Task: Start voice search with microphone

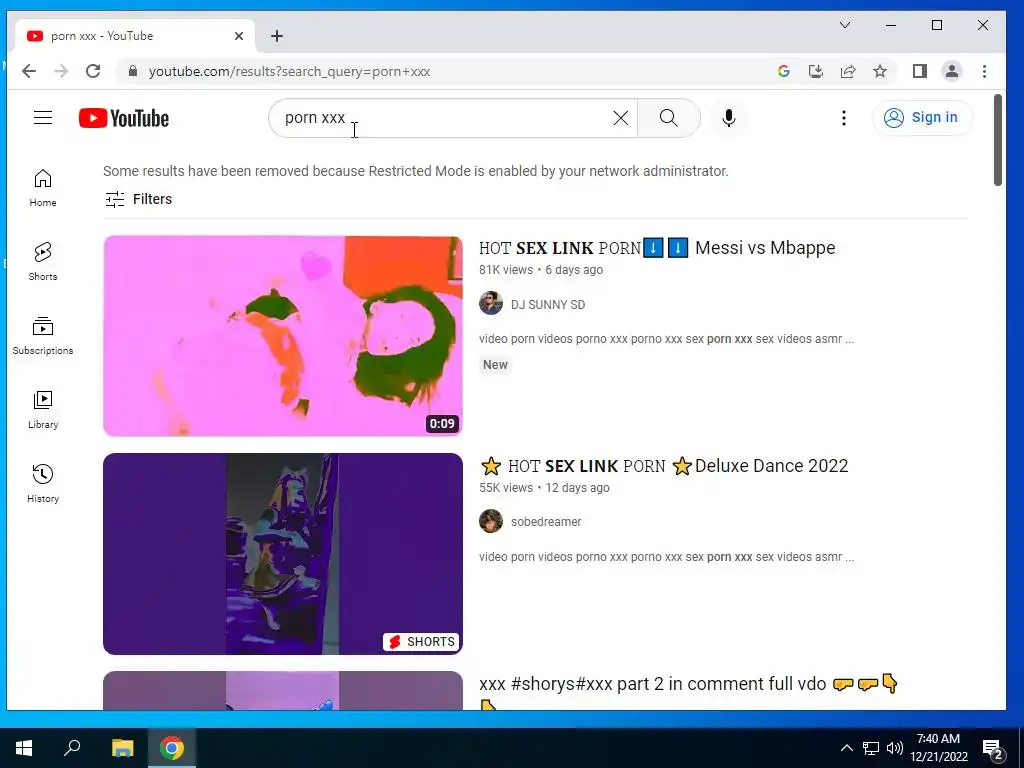Action: 729,118
